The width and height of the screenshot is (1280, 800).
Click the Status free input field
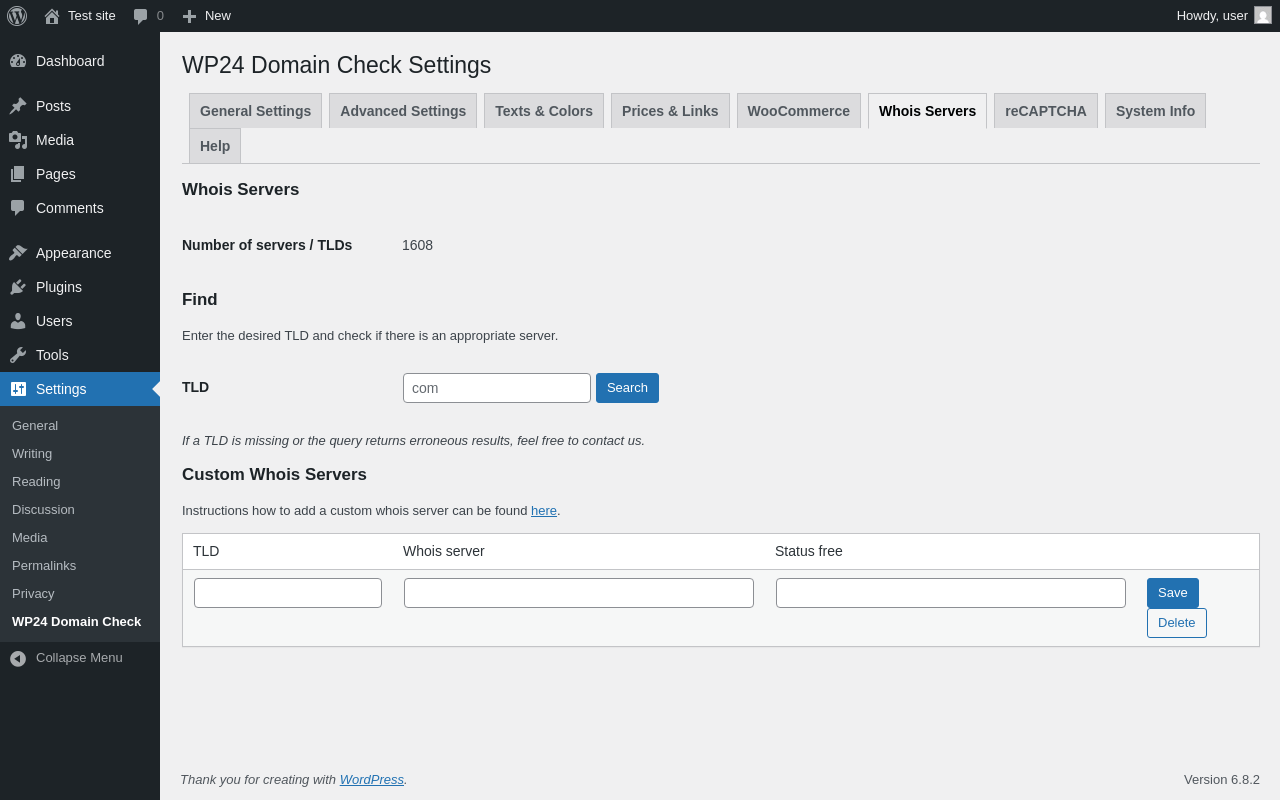(x=951, y=593)
